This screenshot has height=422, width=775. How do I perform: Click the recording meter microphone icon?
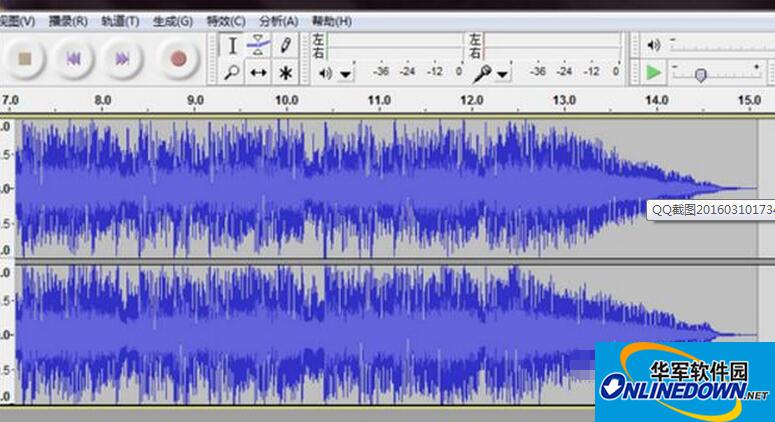pos(482,74)
